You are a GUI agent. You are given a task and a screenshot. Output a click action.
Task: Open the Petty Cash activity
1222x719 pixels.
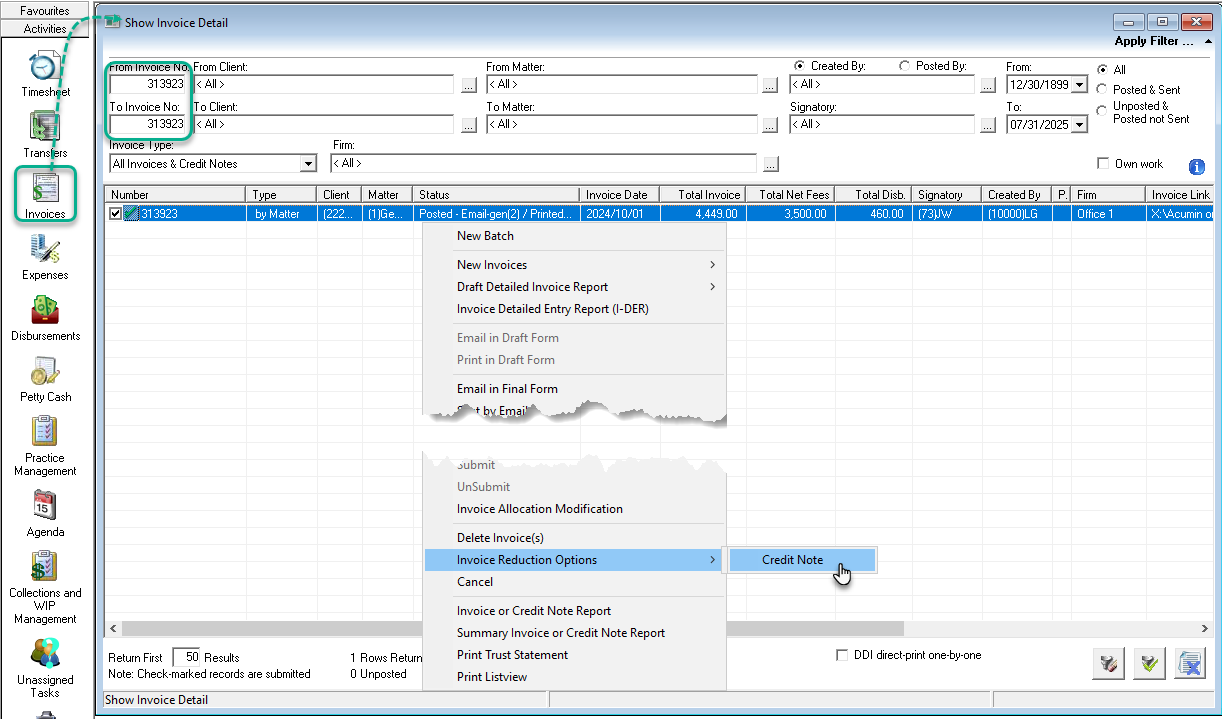tap(45, 378)
